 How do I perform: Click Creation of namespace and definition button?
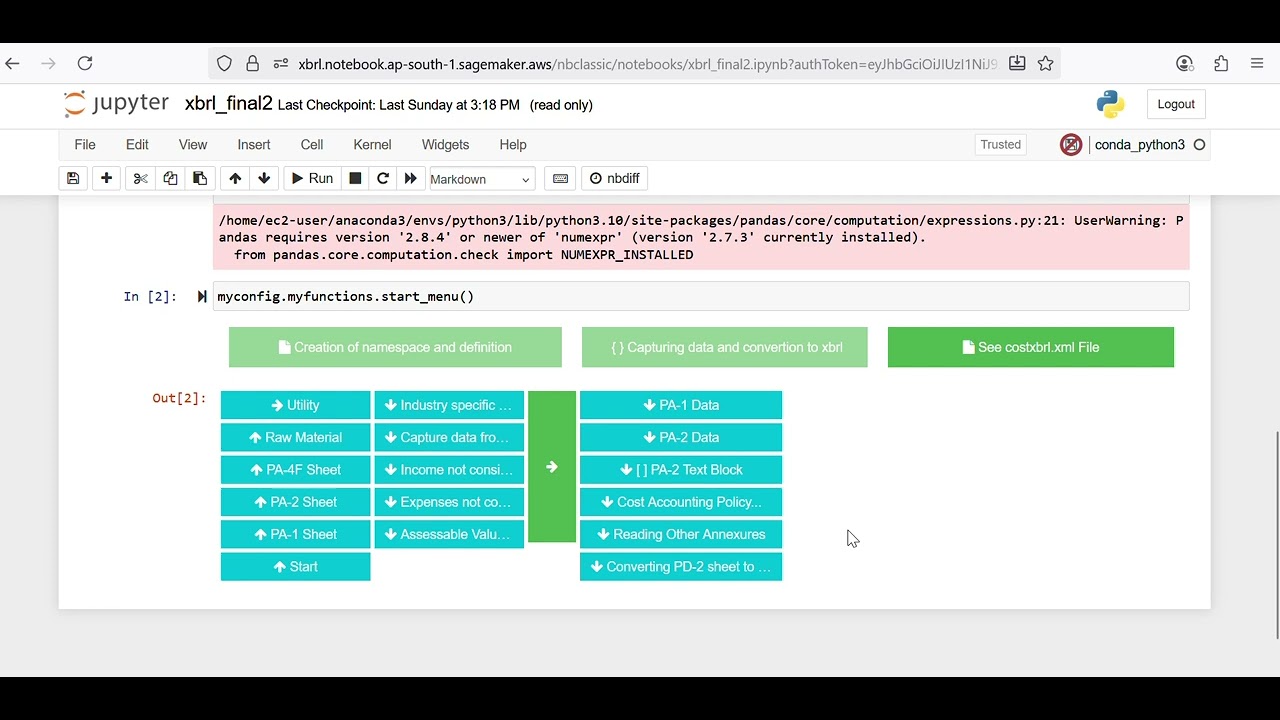point(395,347)
